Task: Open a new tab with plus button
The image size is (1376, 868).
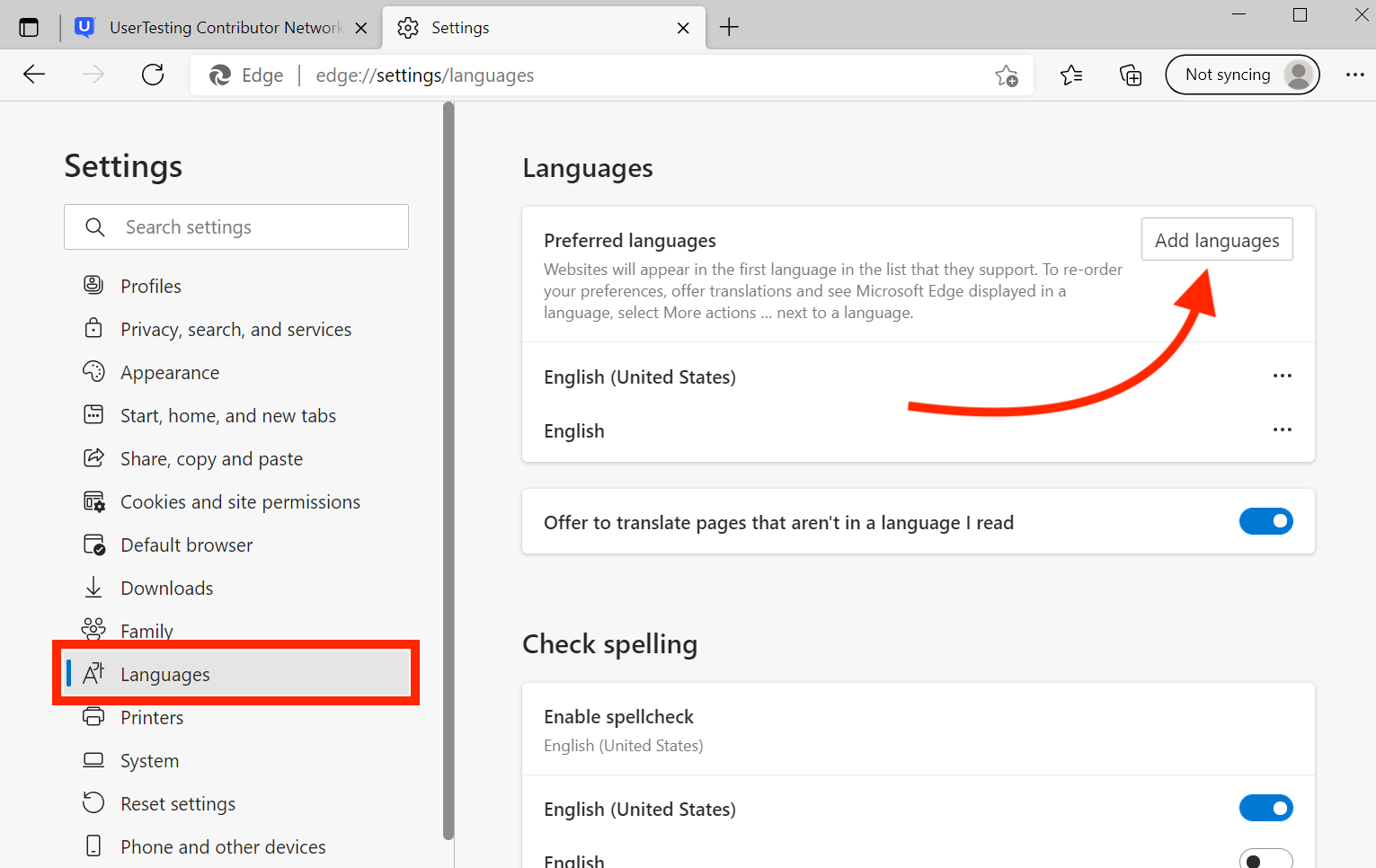Action: 729,28
